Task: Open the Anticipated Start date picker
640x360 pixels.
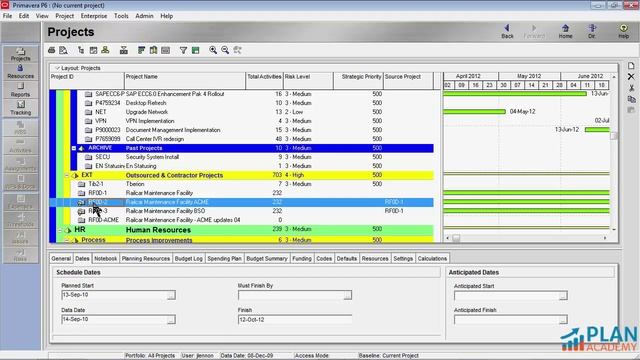Action: pos(563,296)
